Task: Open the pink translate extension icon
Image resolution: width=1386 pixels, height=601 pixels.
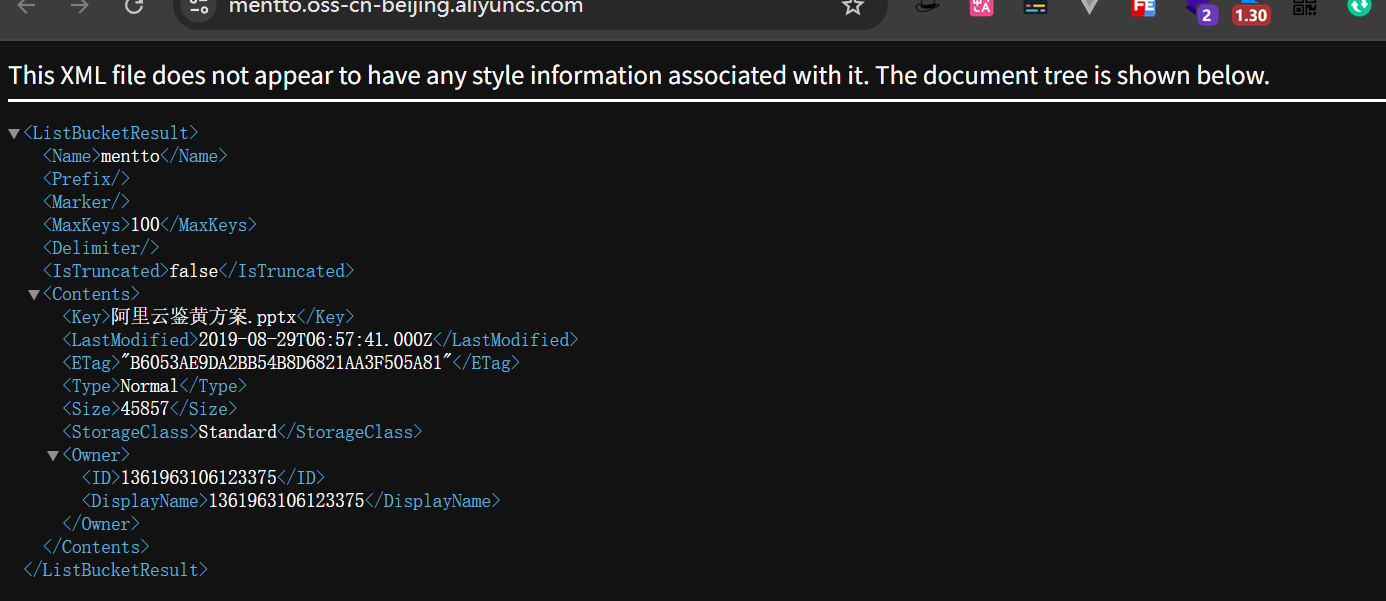Action: (982, 7)
